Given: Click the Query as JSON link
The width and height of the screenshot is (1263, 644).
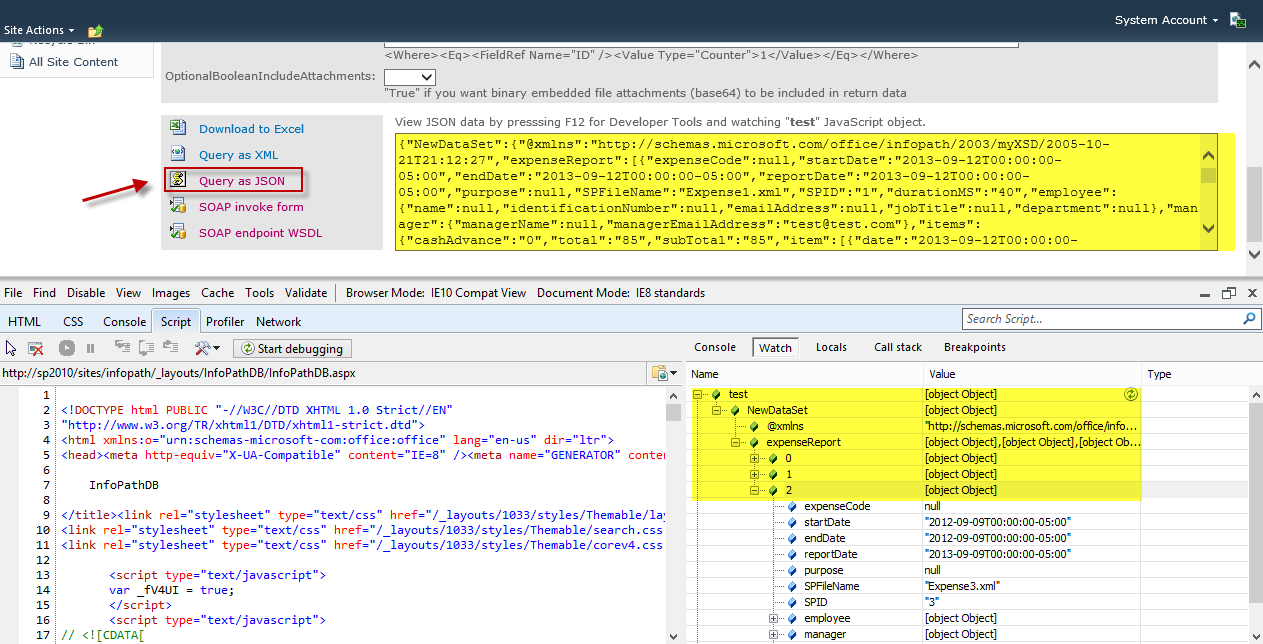Looking at the screenshot, I should point(241,181).
